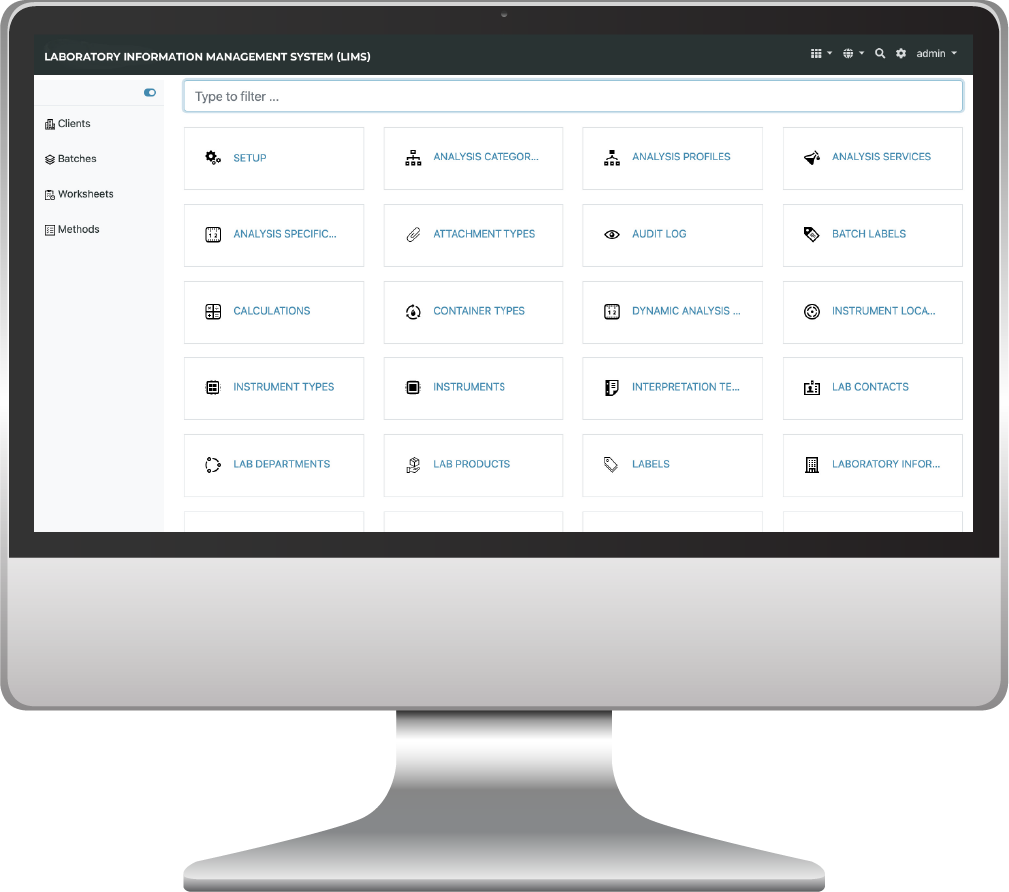Screen dimensions: 1009x892
Task: Click the Analysis Specifications icon
Action: pyautogui.click(x=213, y=235)
